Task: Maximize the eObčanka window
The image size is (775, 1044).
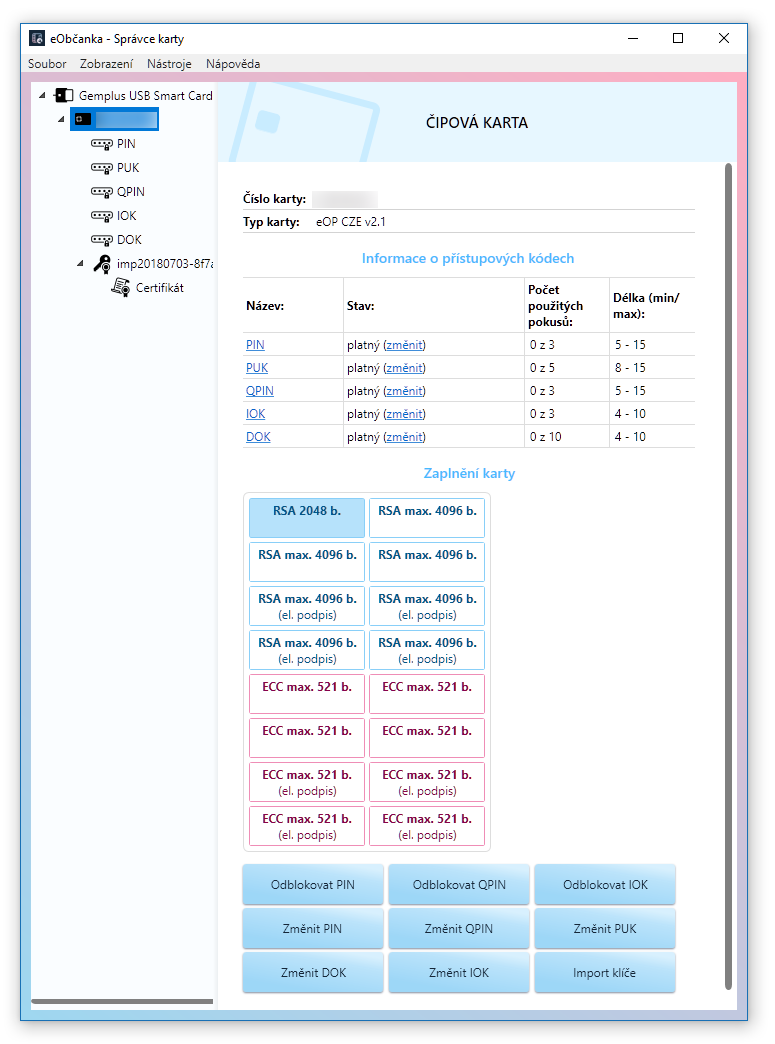Action: pos(678,39)
